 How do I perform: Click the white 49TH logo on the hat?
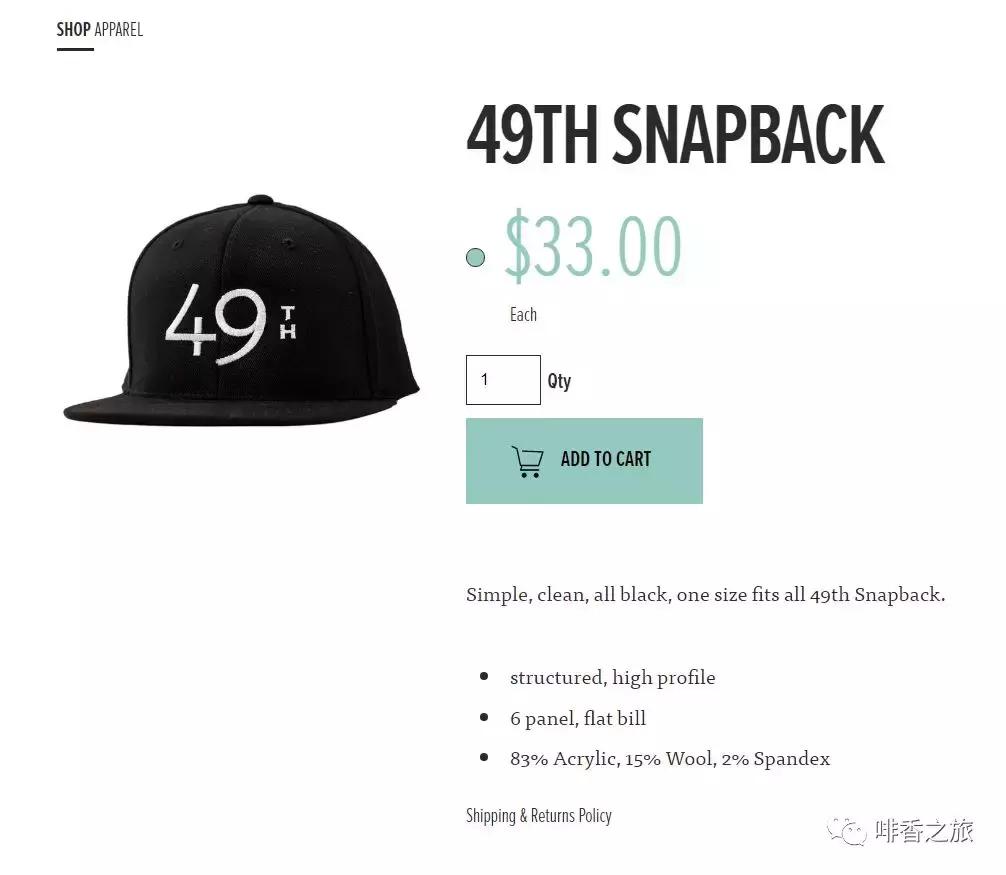coord(230,322)
